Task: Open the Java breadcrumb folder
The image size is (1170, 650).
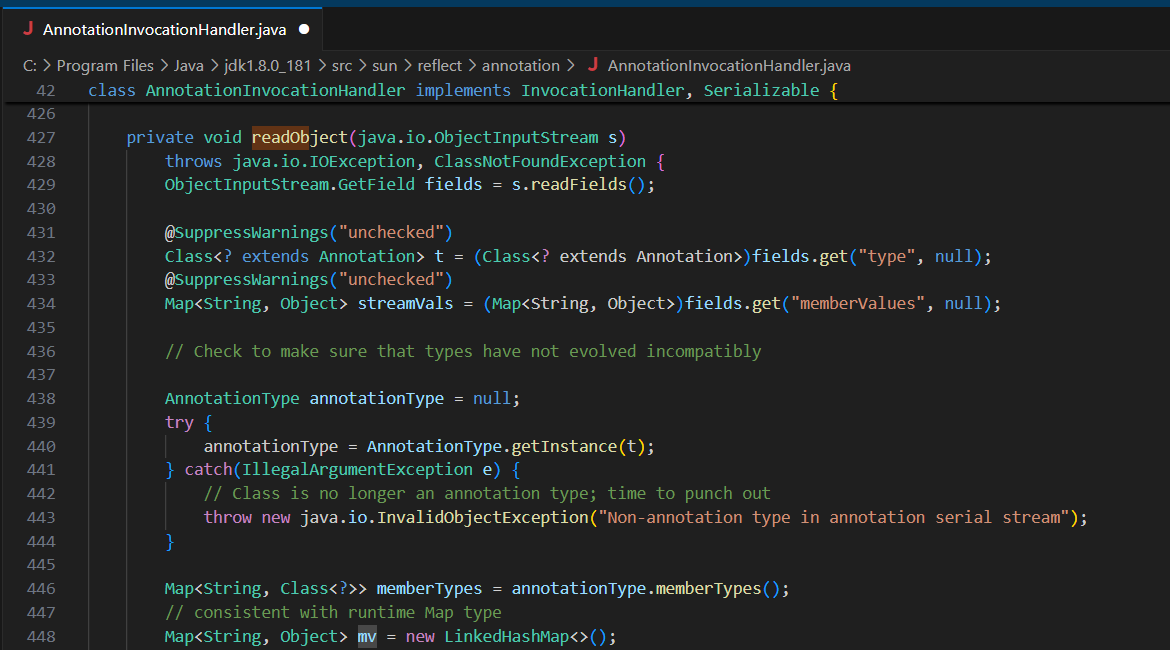Action: point(189,66)
